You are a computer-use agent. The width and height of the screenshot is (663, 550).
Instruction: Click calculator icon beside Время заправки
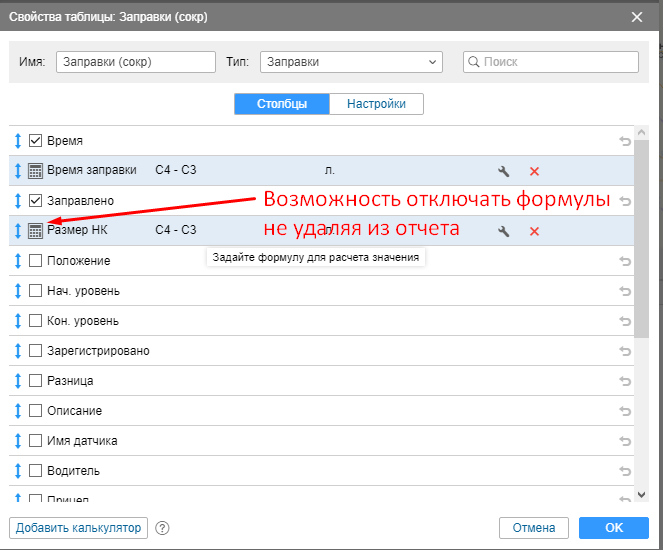pos(35,171)
